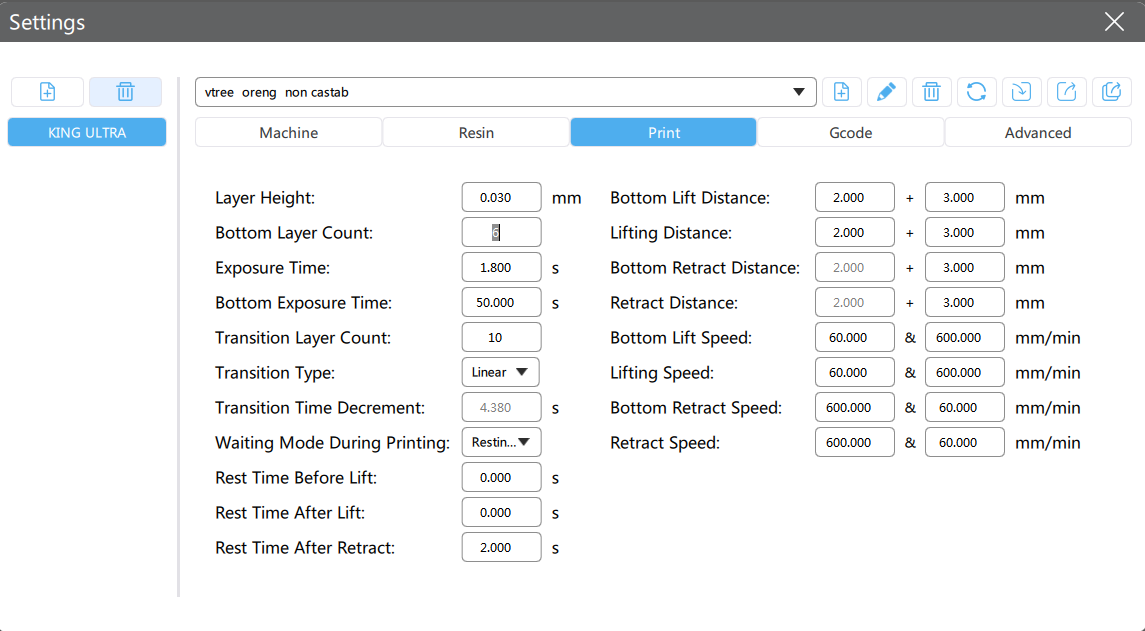Delete the current resin profile with trash icon

931,92
